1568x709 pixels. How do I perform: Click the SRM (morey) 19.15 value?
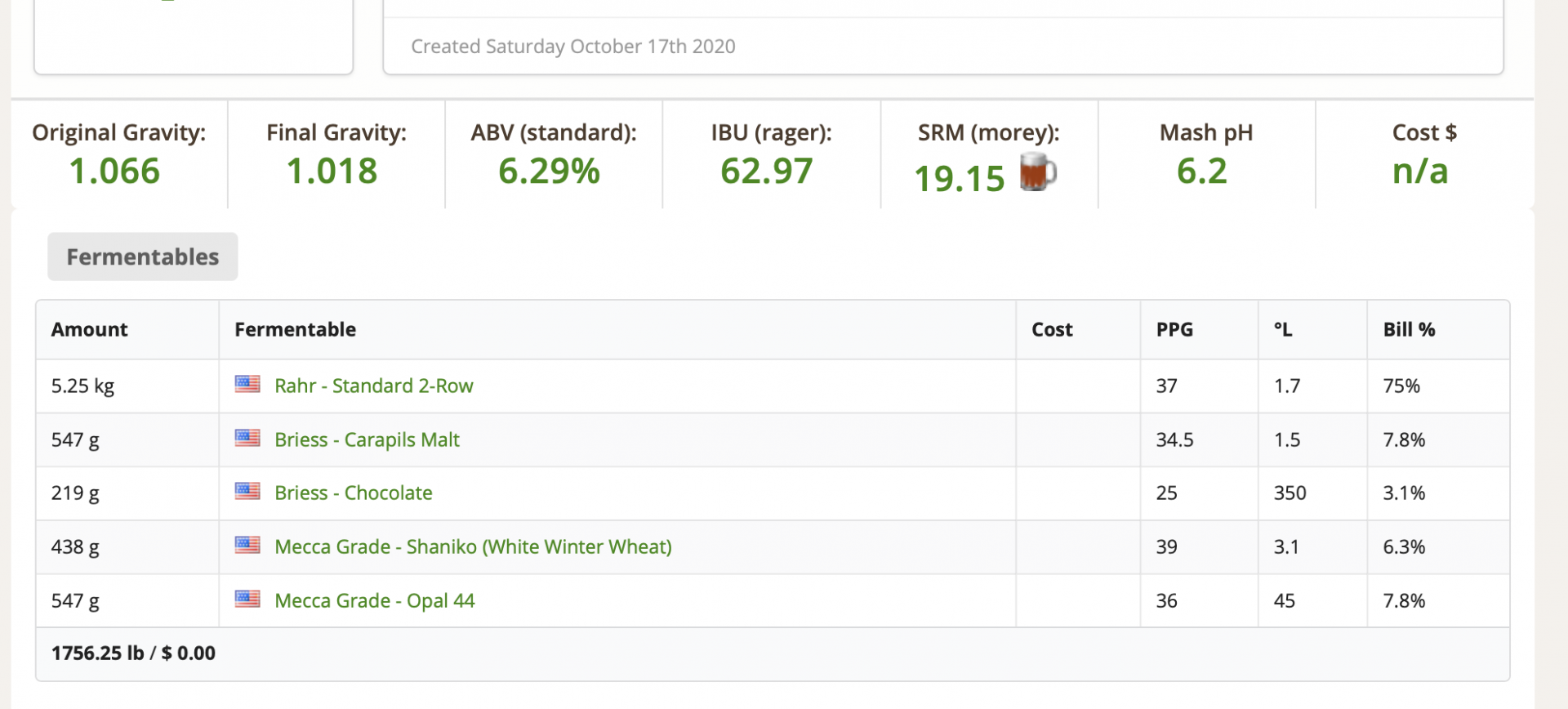959,178
